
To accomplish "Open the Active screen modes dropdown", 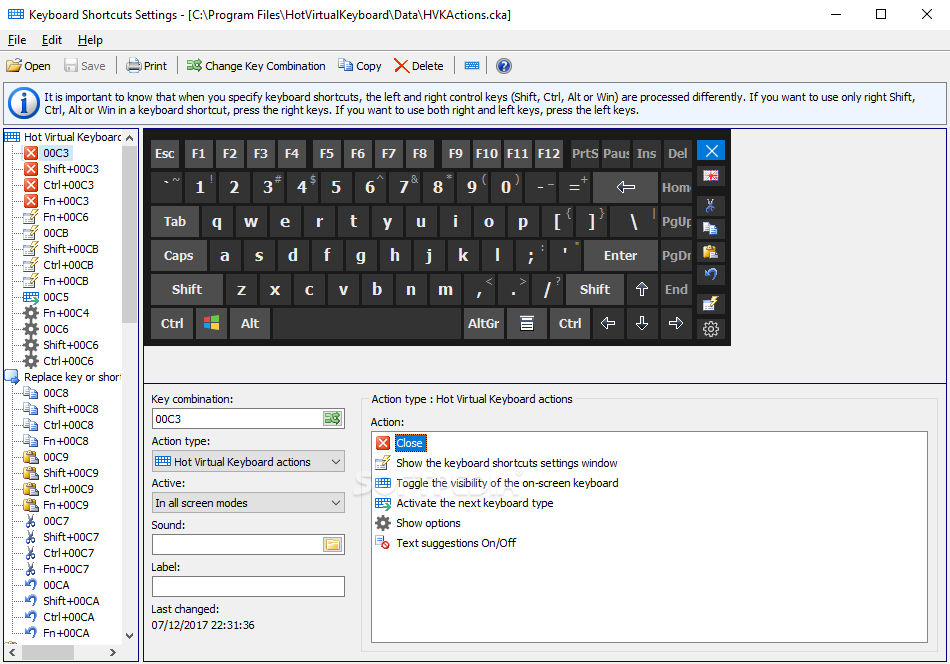I will tap(248, 503).
